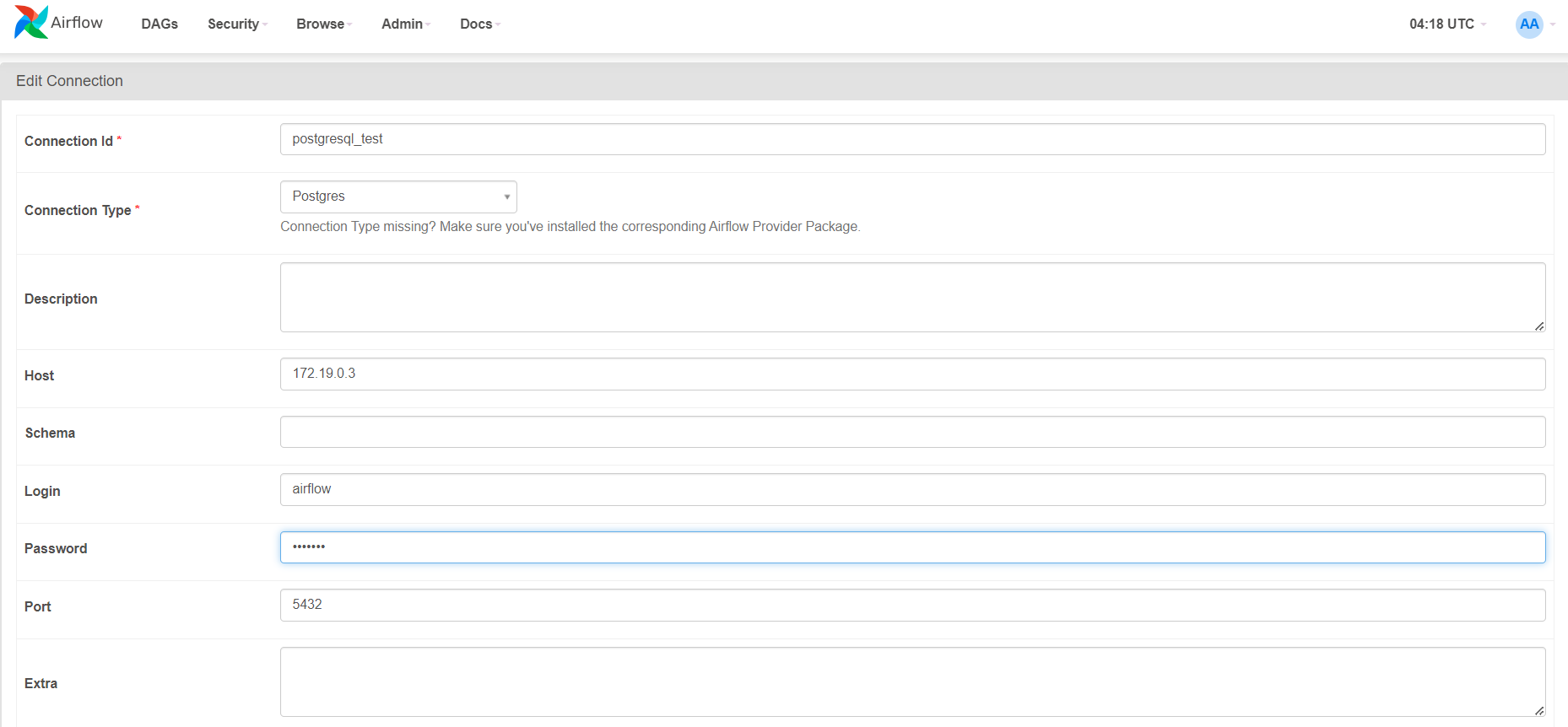Open the Docs menu
Screen dimensions: 1568x727
[x=480, y=24]
